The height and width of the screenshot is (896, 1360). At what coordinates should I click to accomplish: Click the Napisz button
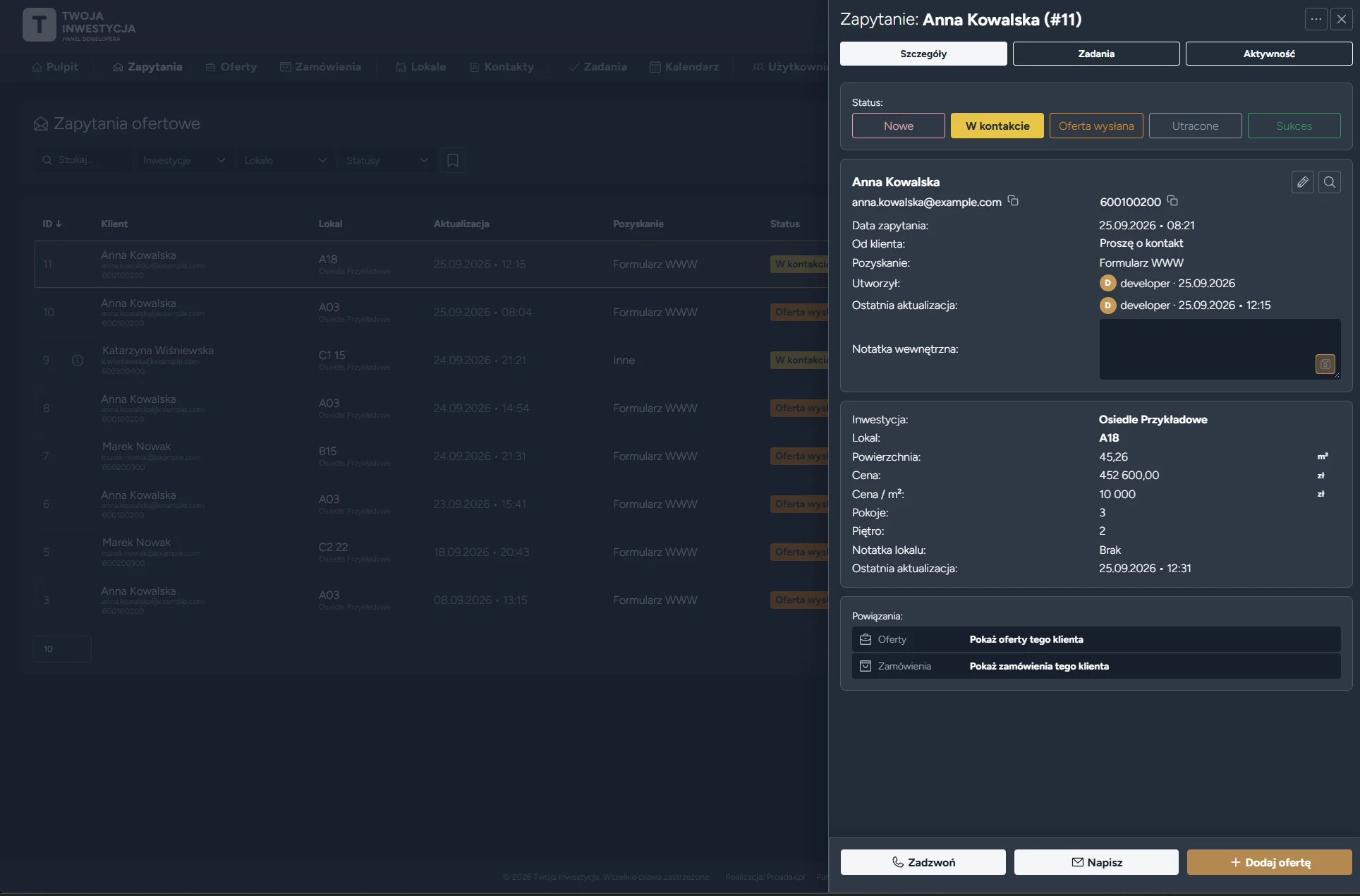[x=1096, y=862]
